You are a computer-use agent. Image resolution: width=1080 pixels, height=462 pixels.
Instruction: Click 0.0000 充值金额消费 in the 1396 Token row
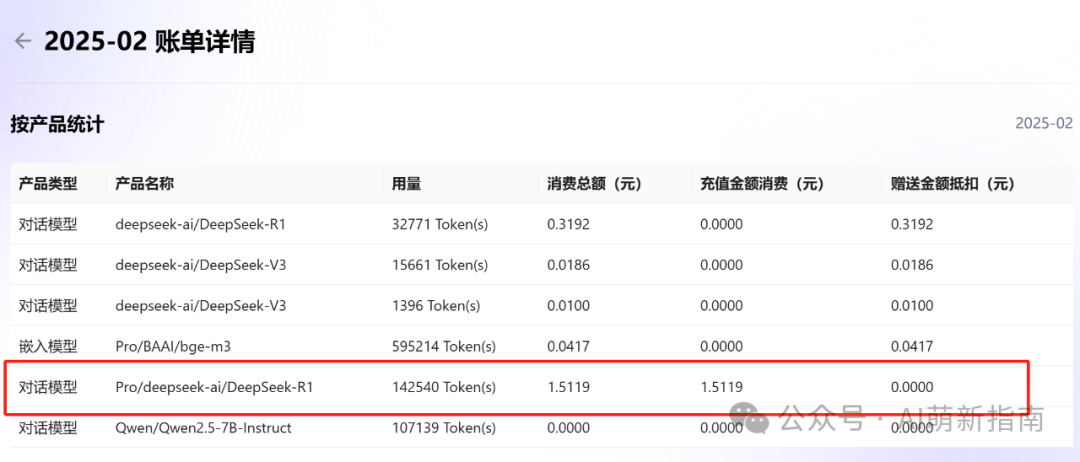click(x=721, y=306)
